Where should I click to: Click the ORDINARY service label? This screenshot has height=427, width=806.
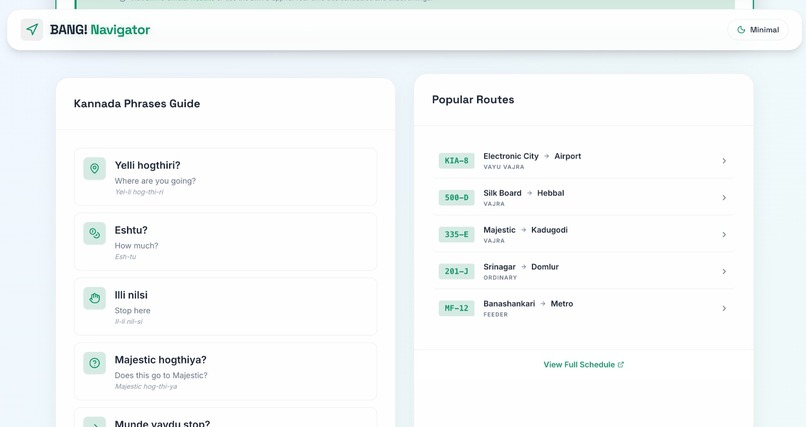point(500,277)
